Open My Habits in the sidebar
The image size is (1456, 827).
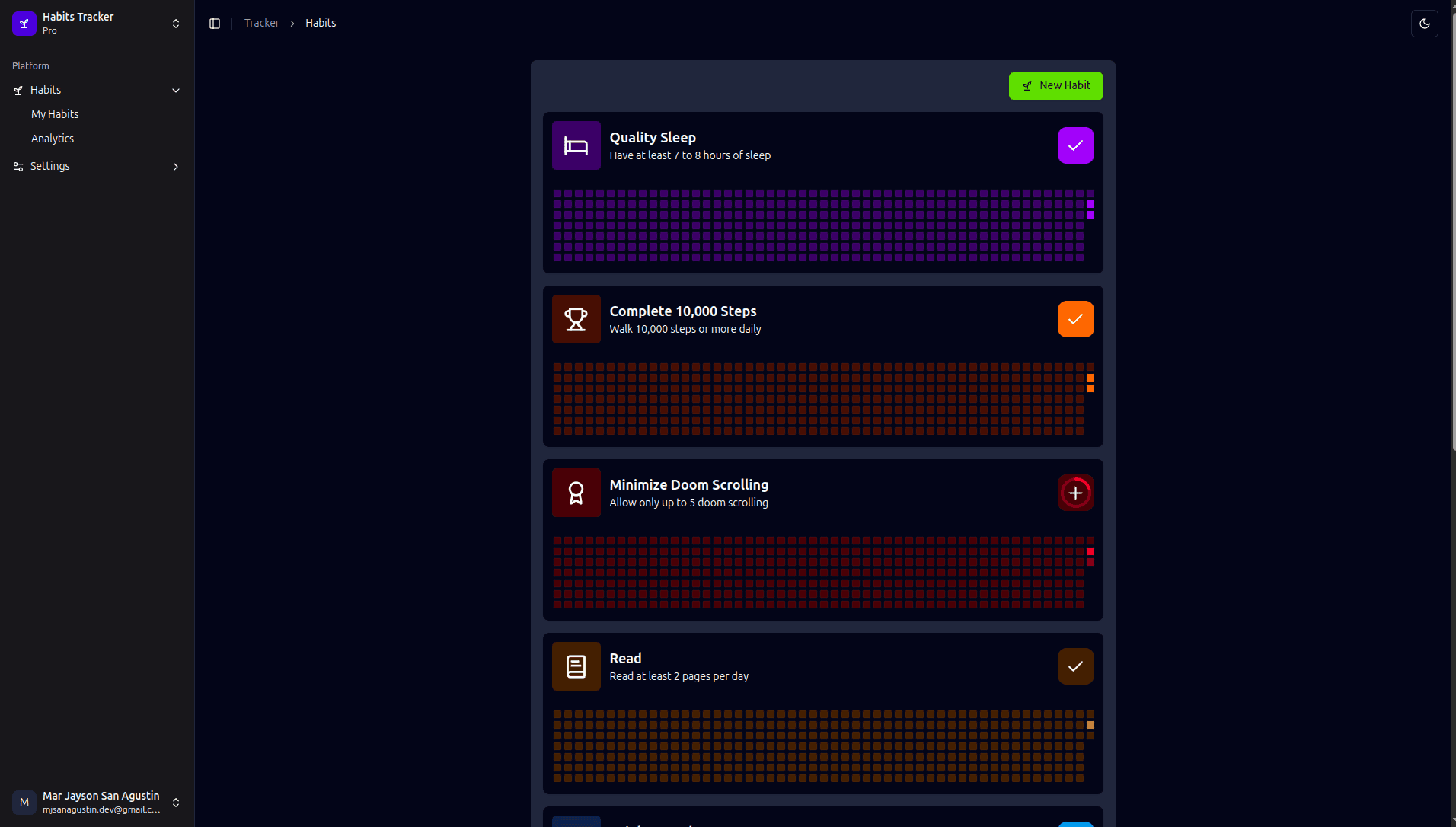coord(55,114)
